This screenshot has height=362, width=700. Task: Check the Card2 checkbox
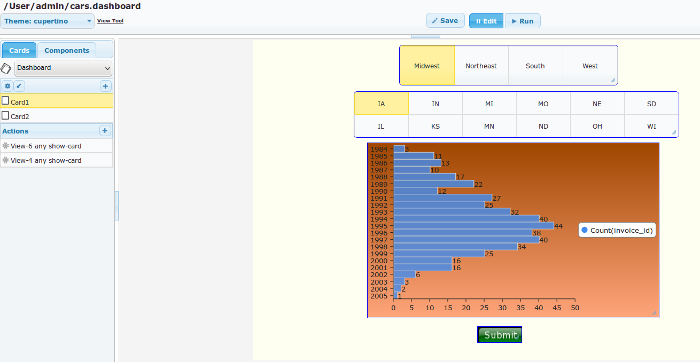pyautogui.click(x=5, y=116)
